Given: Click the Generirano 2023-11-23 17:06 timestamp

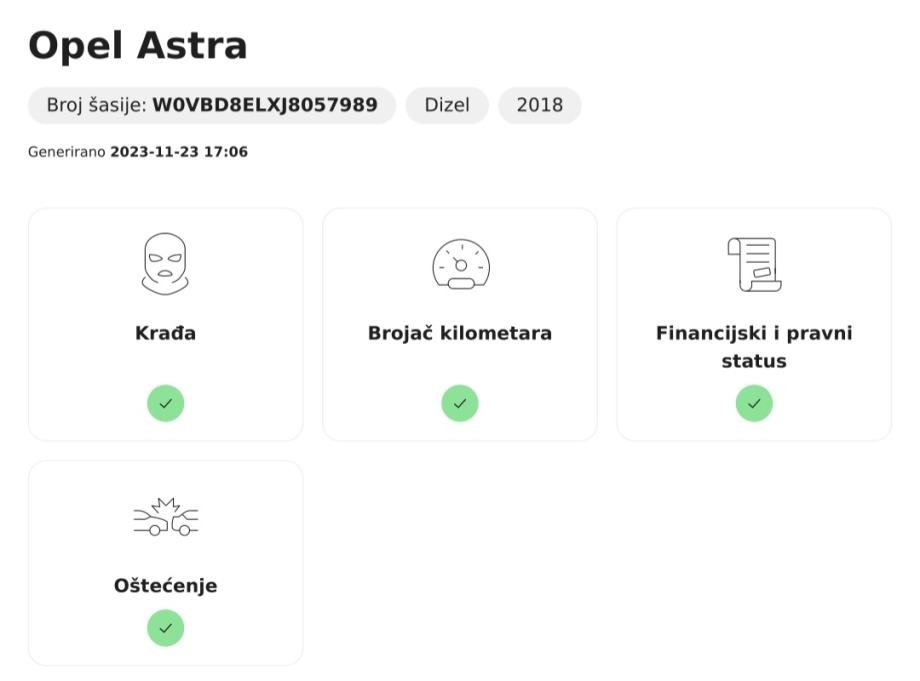Looking at the screenshot, I should [138, 152].
